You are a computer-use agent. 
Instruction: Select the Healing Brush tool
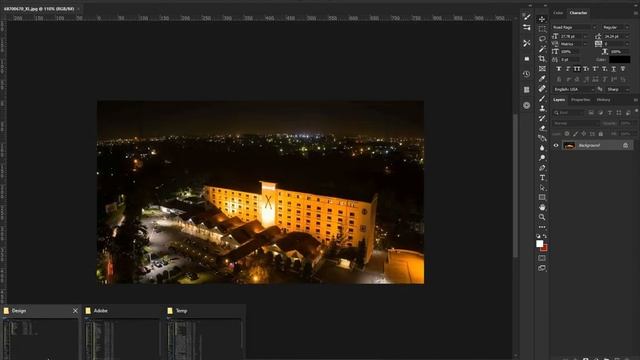542,89
